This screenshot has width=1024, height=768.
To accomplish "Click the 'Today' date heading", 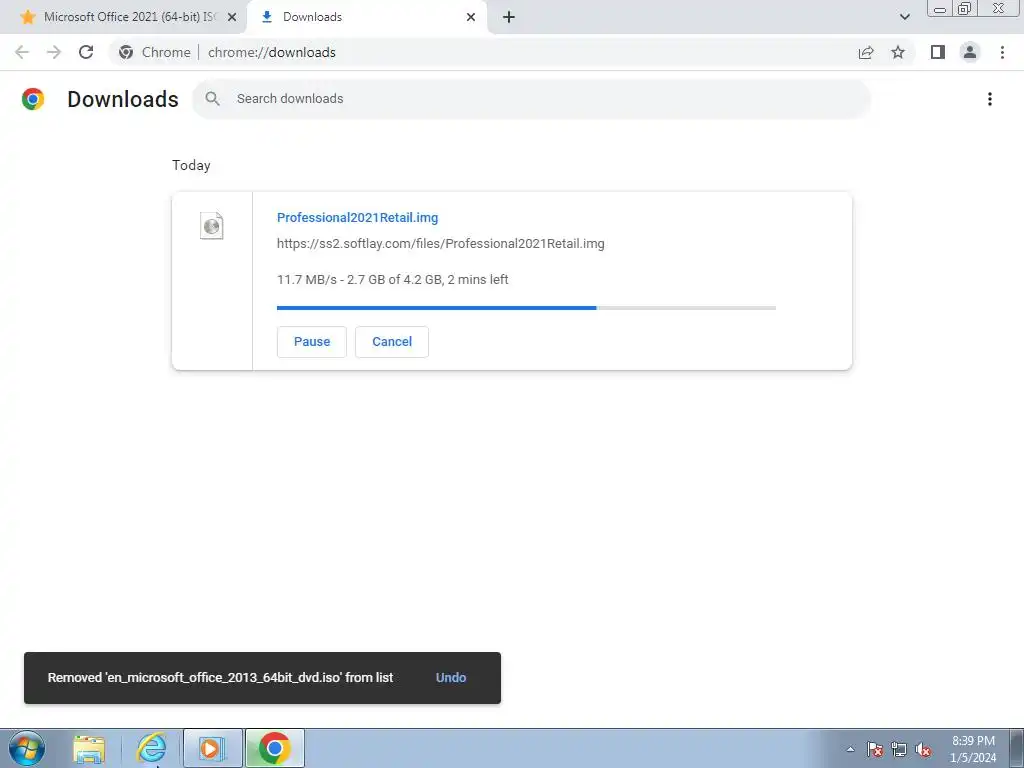I will [191, 165].
